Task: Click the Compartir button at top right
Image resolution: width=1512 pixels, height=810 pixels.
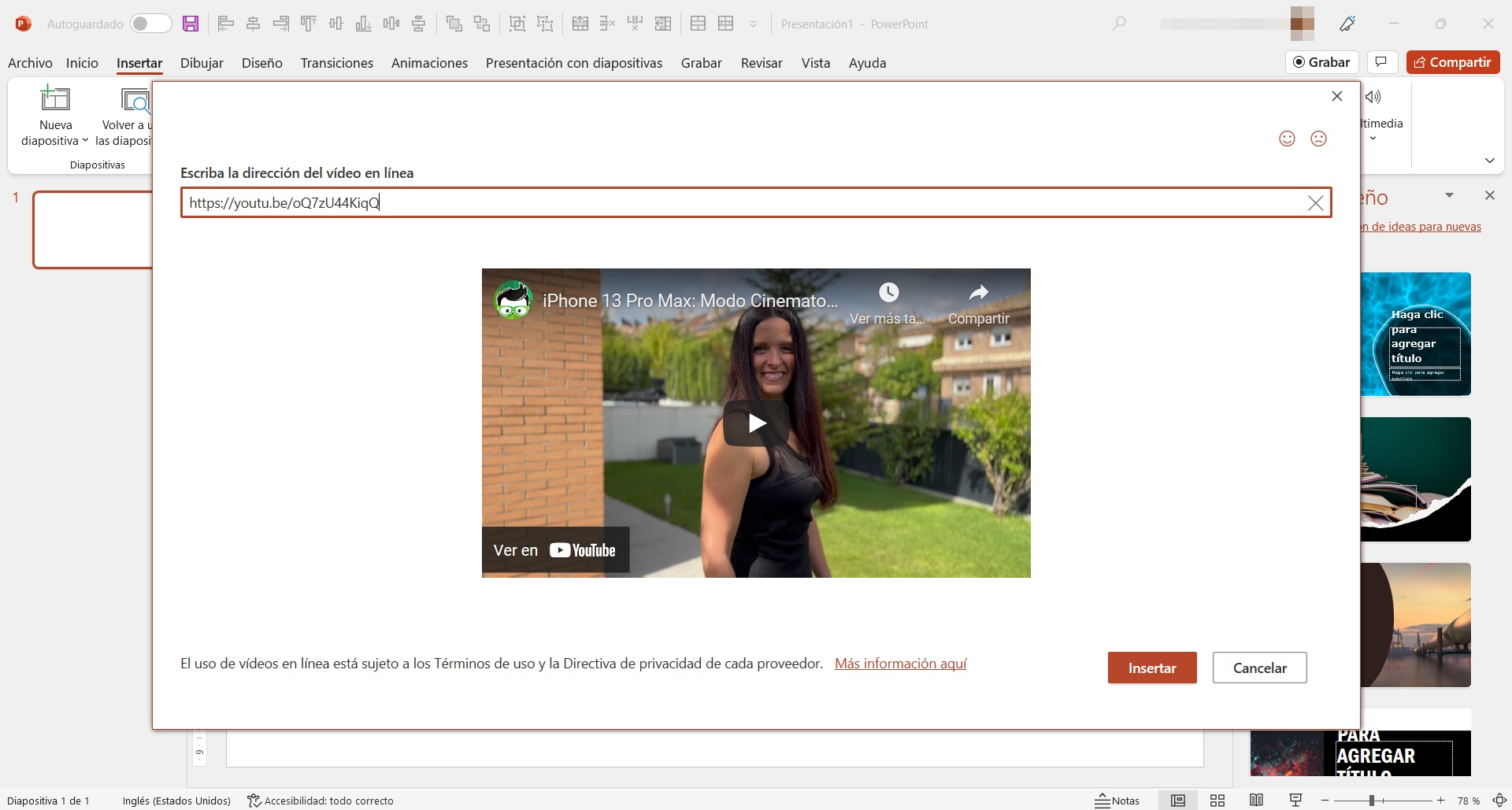Action: click(1453, 62)
